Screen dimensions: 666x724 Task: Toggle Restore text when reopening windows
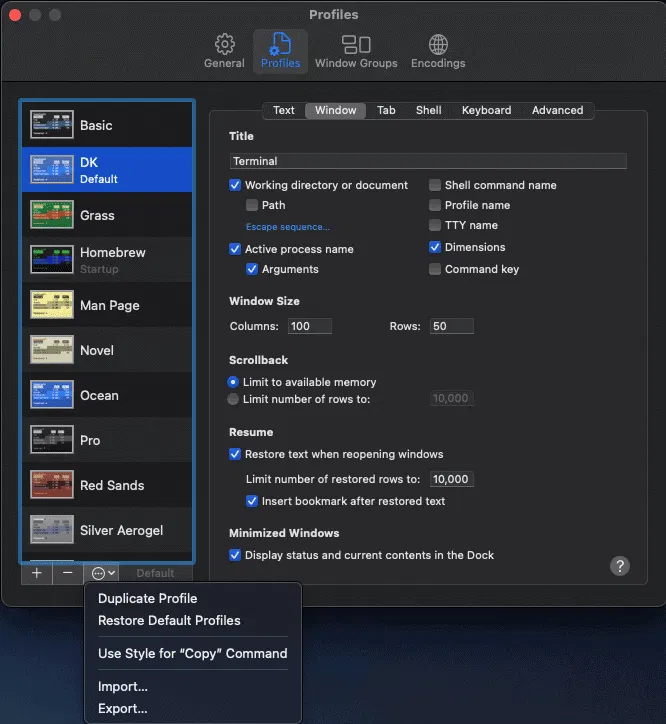[x=235, y=454]
